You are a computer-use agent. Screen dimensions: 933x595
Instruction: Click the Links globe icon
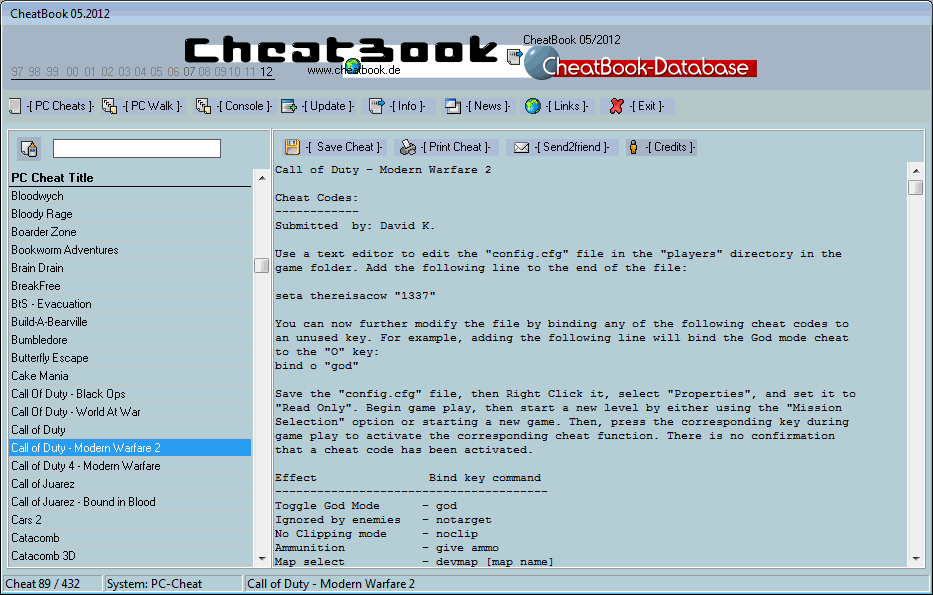tap(533, 107)
